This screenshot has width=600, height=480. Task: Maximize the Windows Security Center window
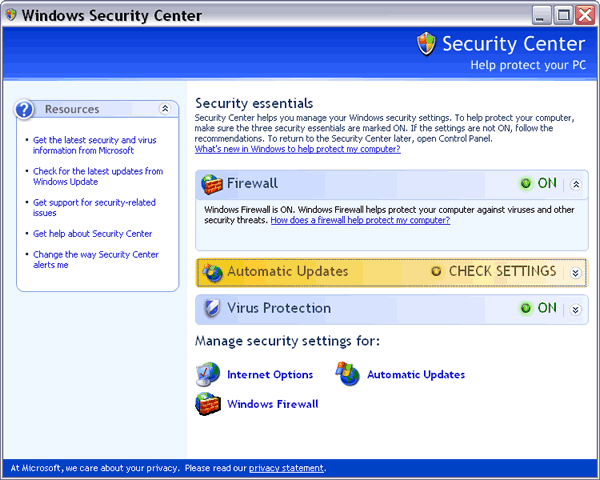tap(562, 15)
